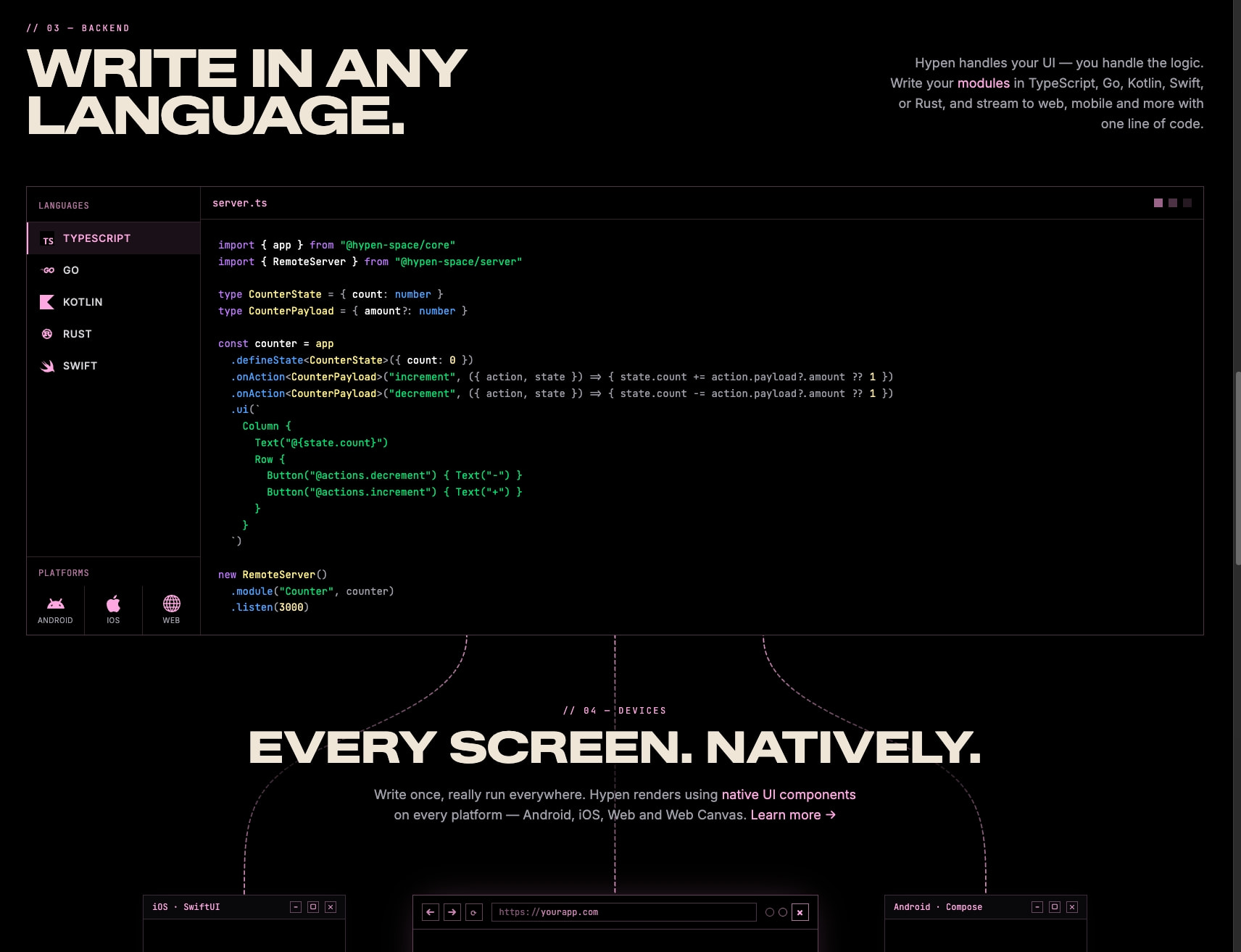Click the https://yourapp.com address field

pyautogui.click(x=624, y=912)
